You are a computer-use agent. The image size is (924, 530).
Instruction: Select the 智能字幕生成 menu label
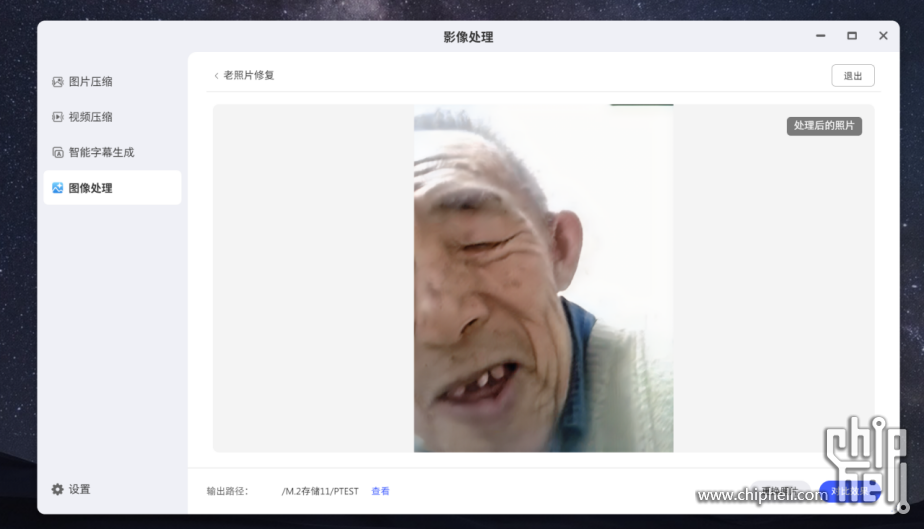(x=101, y=153)
